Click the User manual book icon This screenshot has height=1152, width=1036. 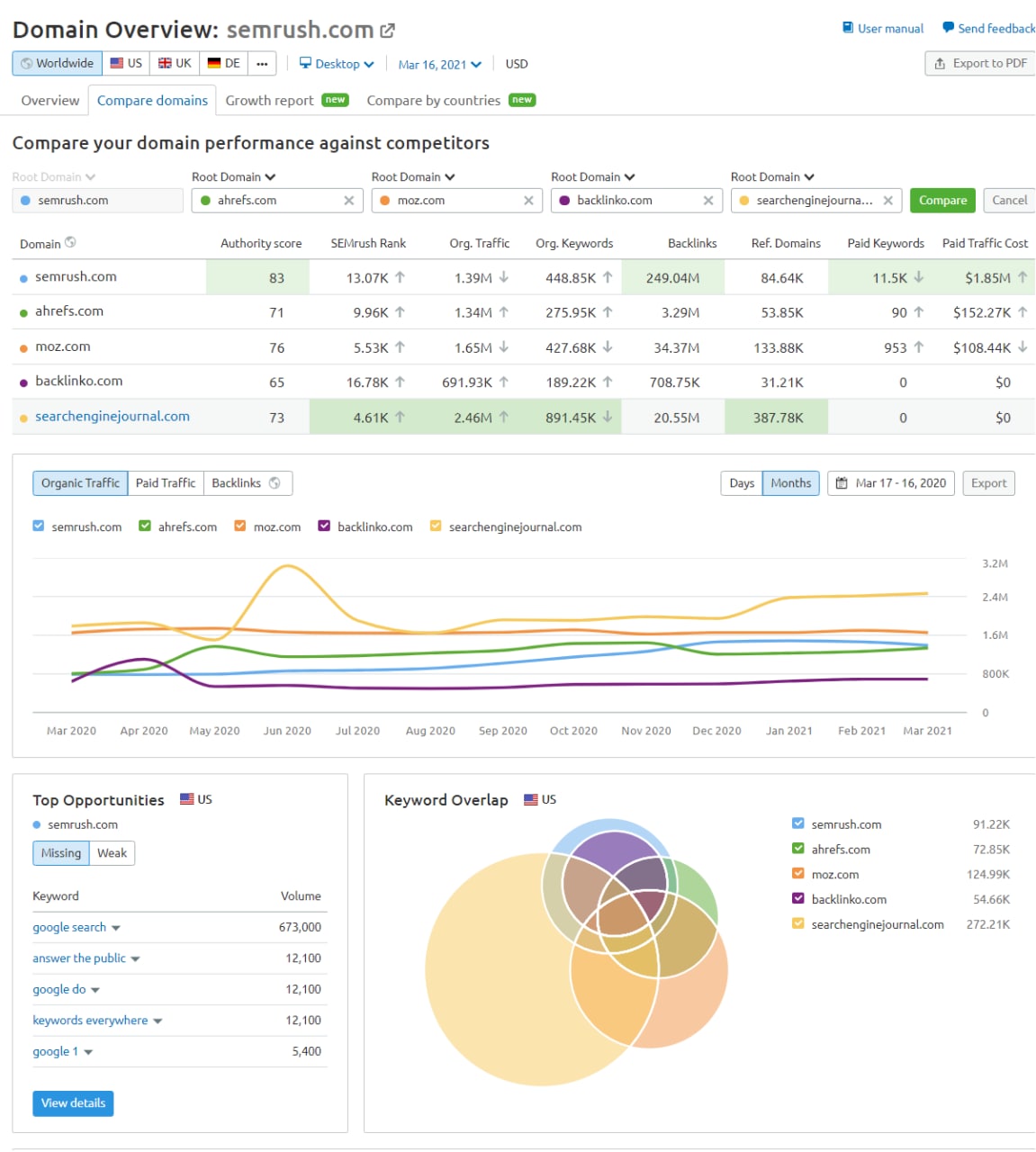tap(848, 28)
